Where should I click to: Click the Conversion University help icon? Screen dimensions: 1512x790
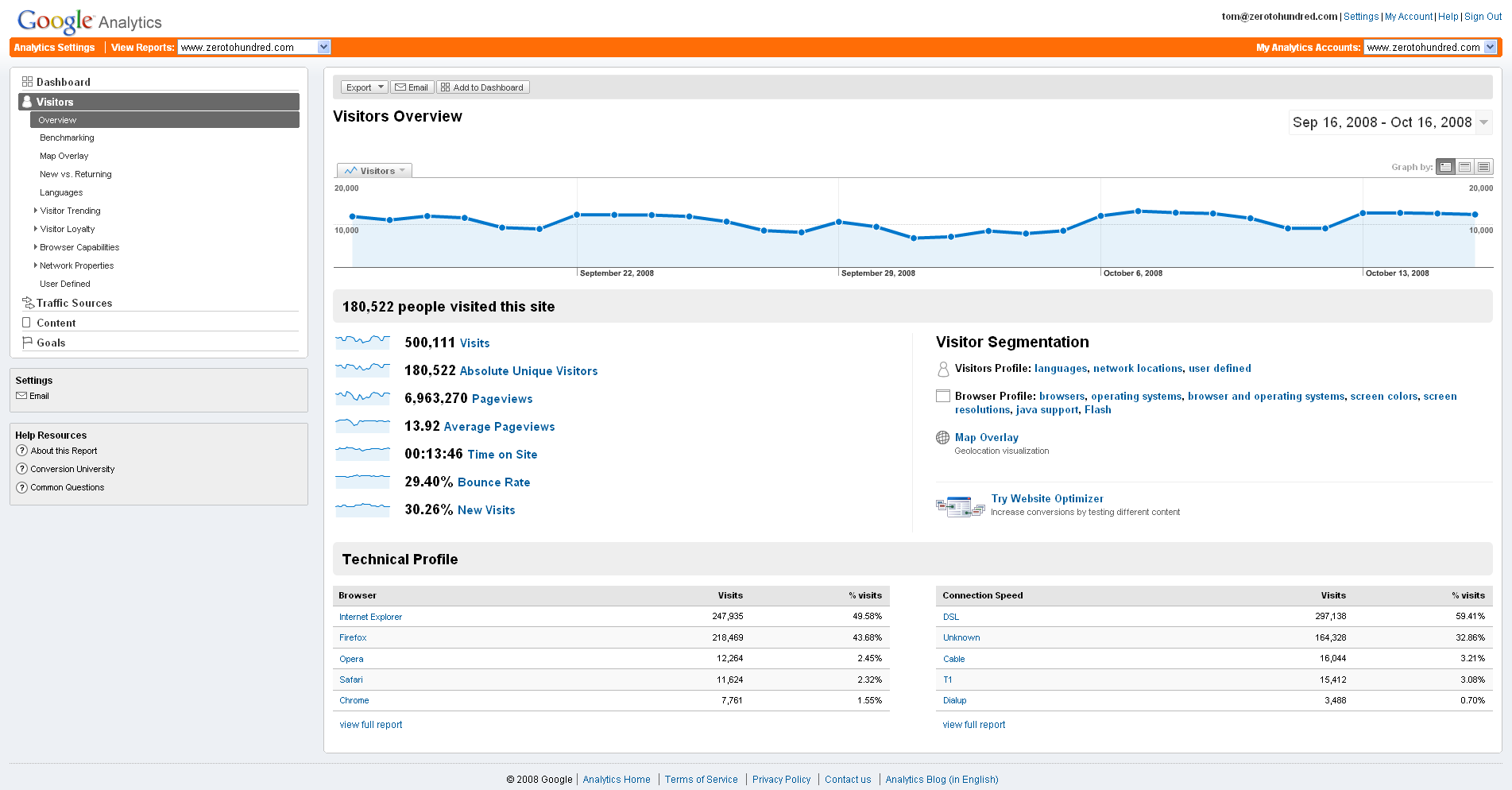click(22, 469)
